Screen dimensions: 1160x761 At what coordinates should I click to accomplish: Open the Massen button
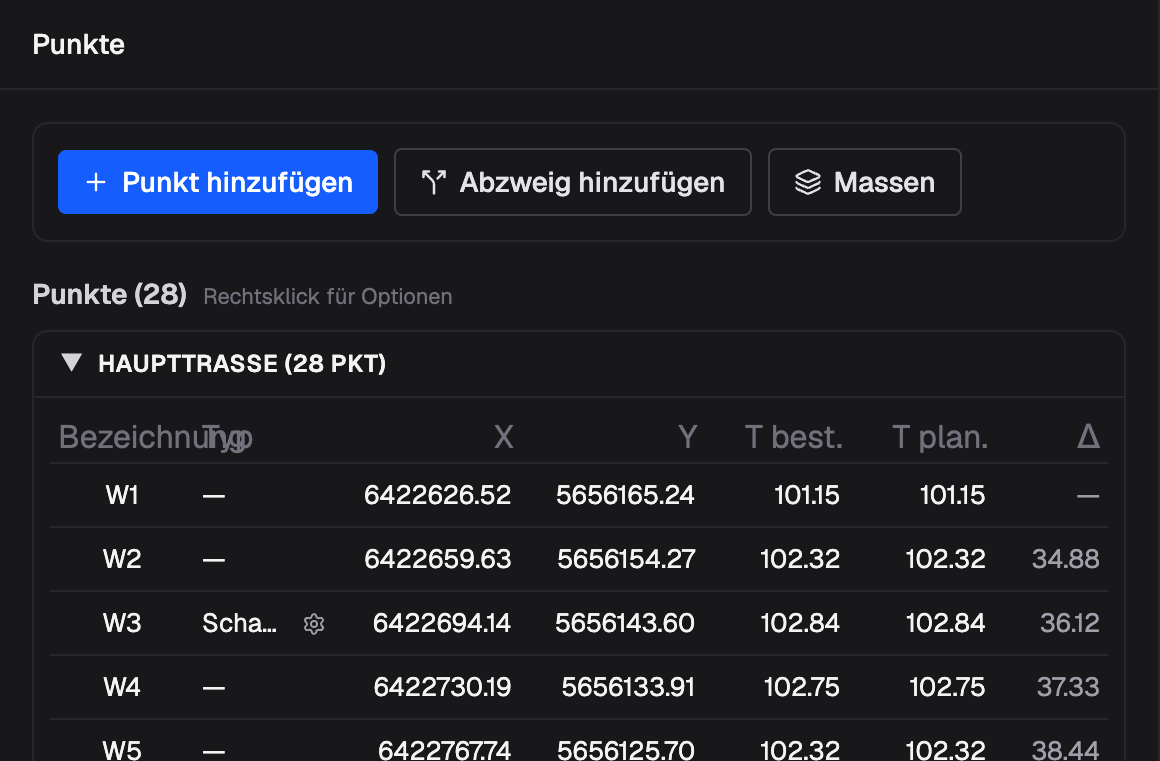[x=865, y=182]
